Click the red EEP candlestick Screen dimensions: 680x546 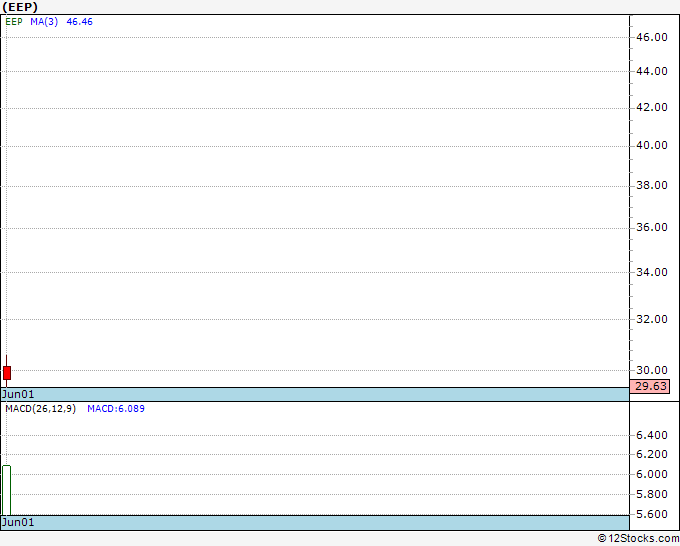(7, 373)
